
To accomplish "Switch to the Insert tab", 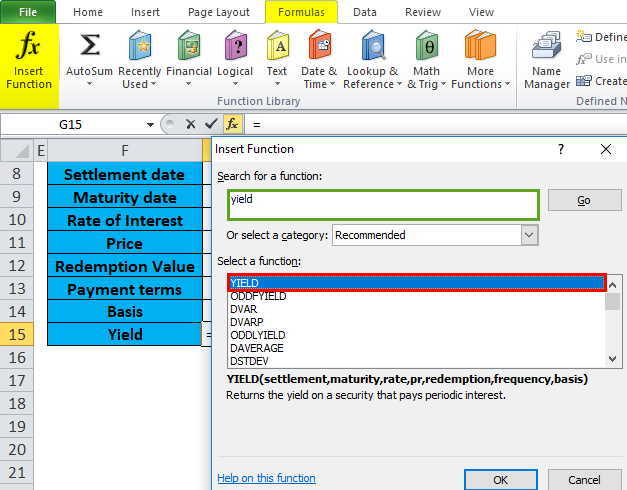I will pos(145,12).
